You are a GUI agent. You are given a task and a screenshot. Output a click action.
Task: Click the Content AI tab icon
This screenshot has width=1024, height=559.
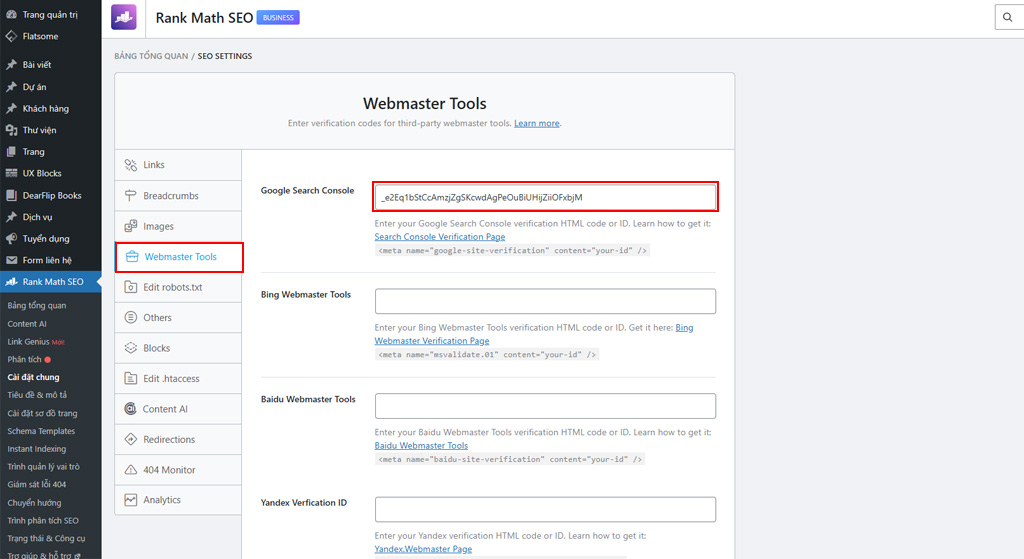(131, 409)
